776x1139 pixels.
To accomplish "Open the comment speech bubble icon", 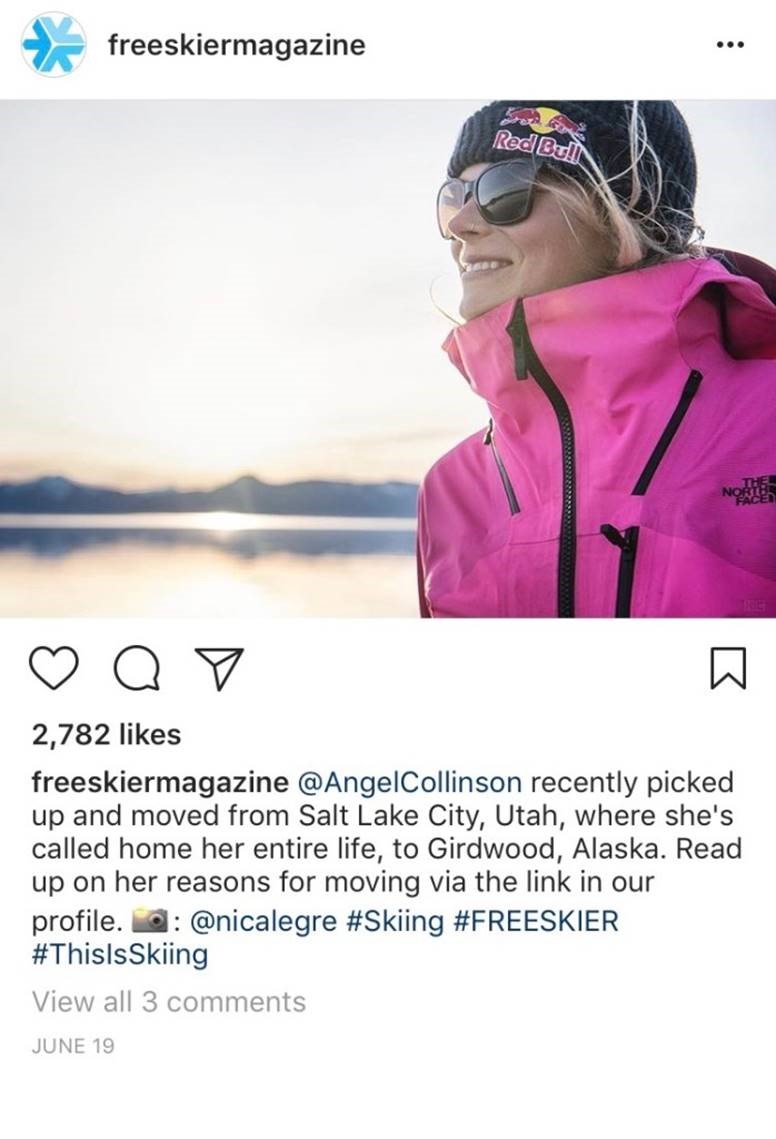I will pos(138,668).
